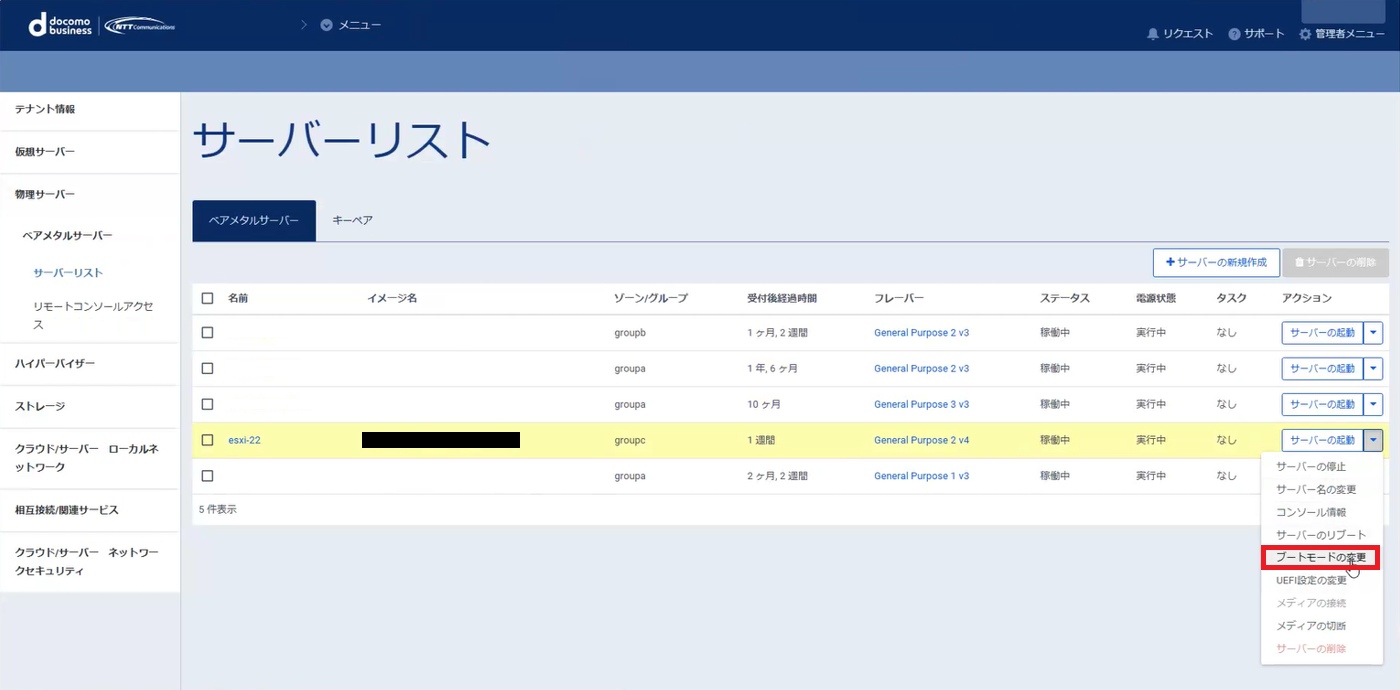Expand ハイパーバイザー in the sidebar
The image size is (1400, 690).
55,364
